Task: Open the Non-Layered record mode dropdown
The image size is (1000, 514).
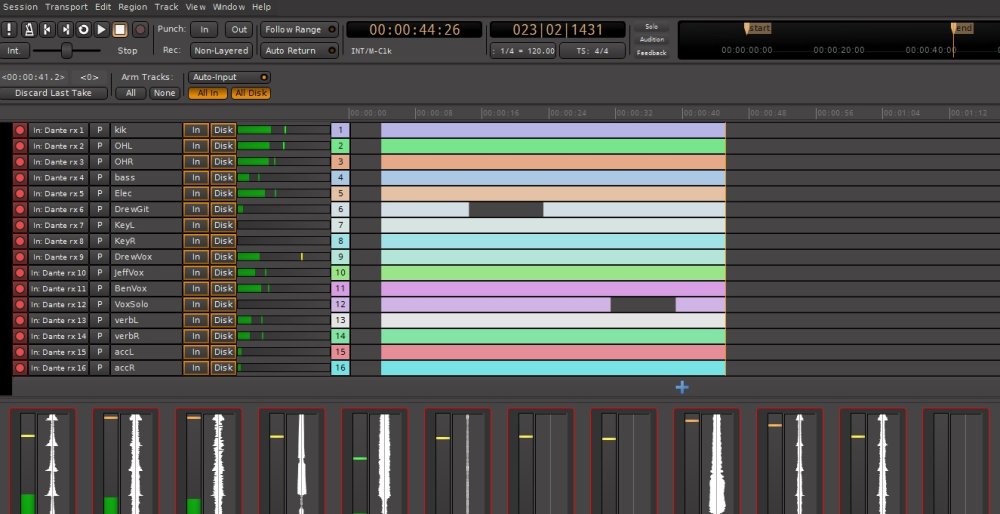Action: [220, 50]
